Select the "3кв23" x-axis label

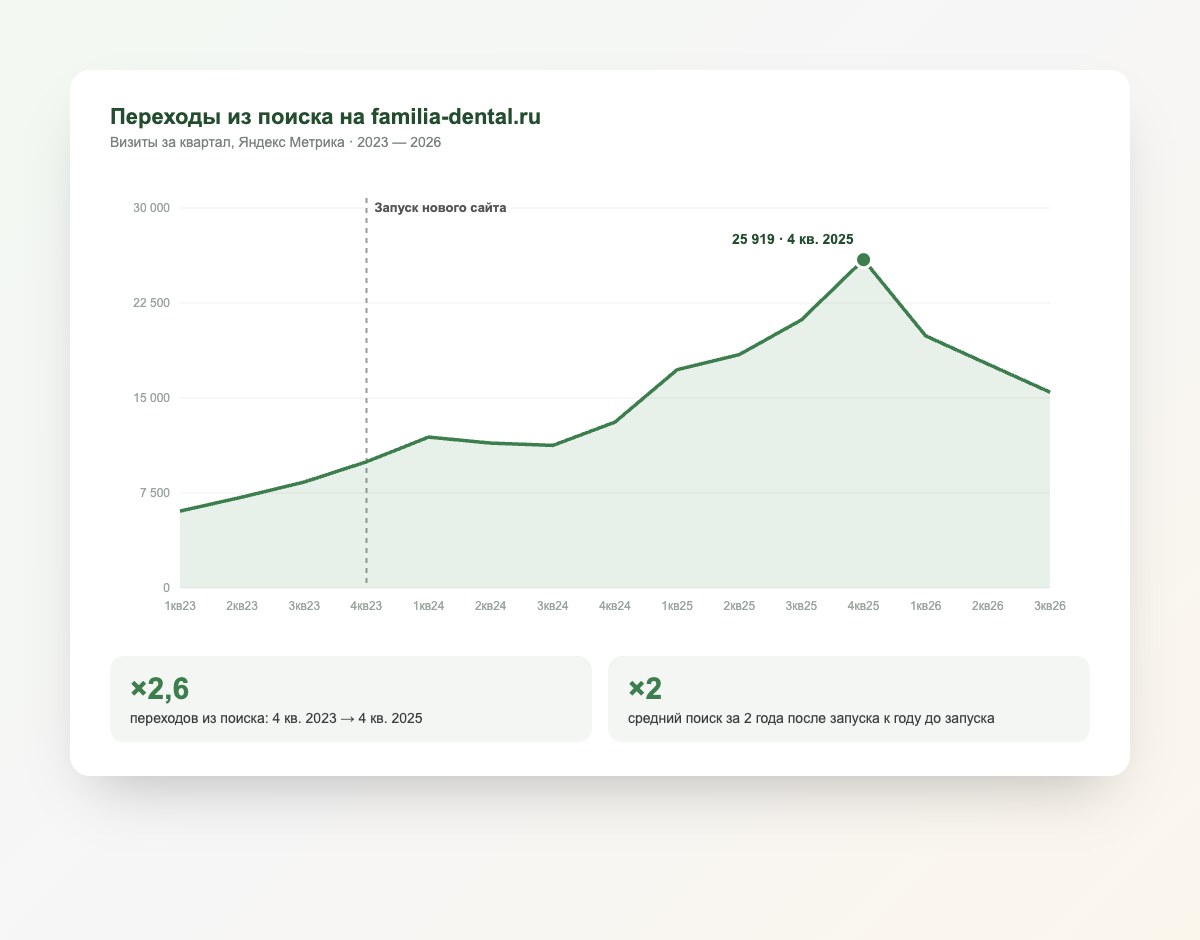(304, 606)
